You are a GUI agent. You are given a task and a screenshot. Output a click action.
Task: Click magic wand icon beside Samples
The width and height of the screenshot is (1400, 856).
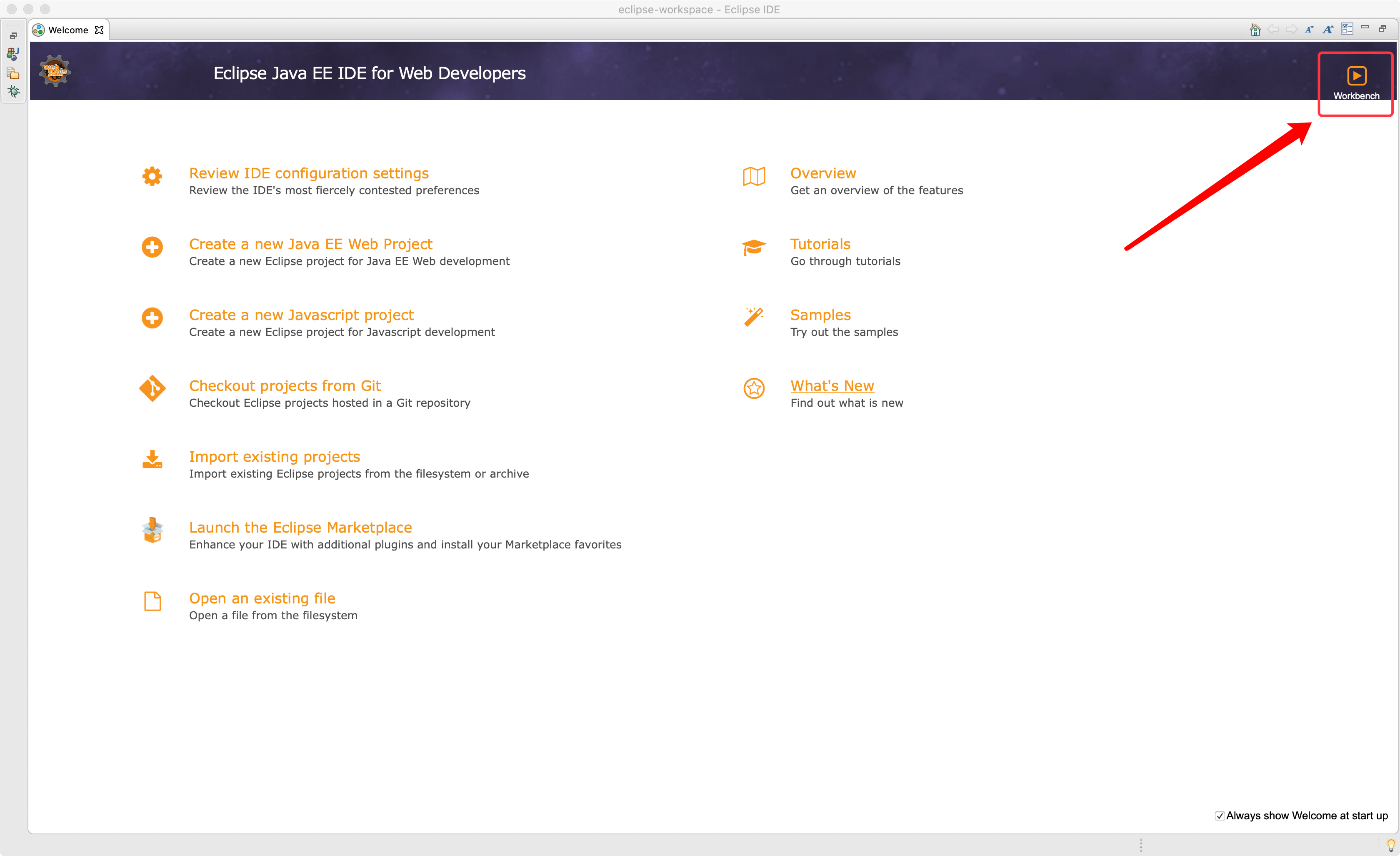754,317
